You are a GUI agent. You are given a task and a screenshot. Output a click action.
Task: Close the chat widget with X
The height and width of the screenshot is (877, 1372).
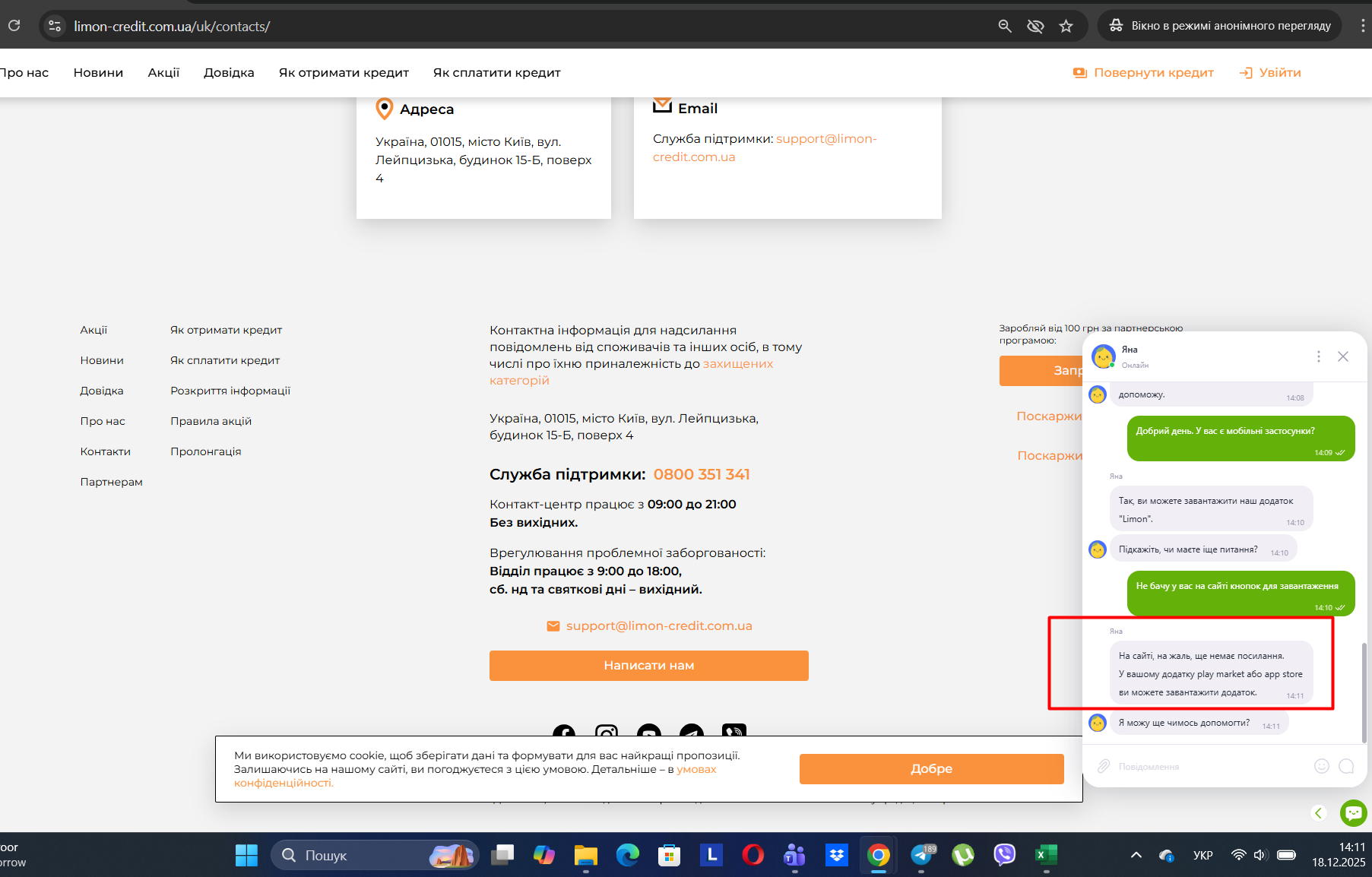coord(1343,356)
